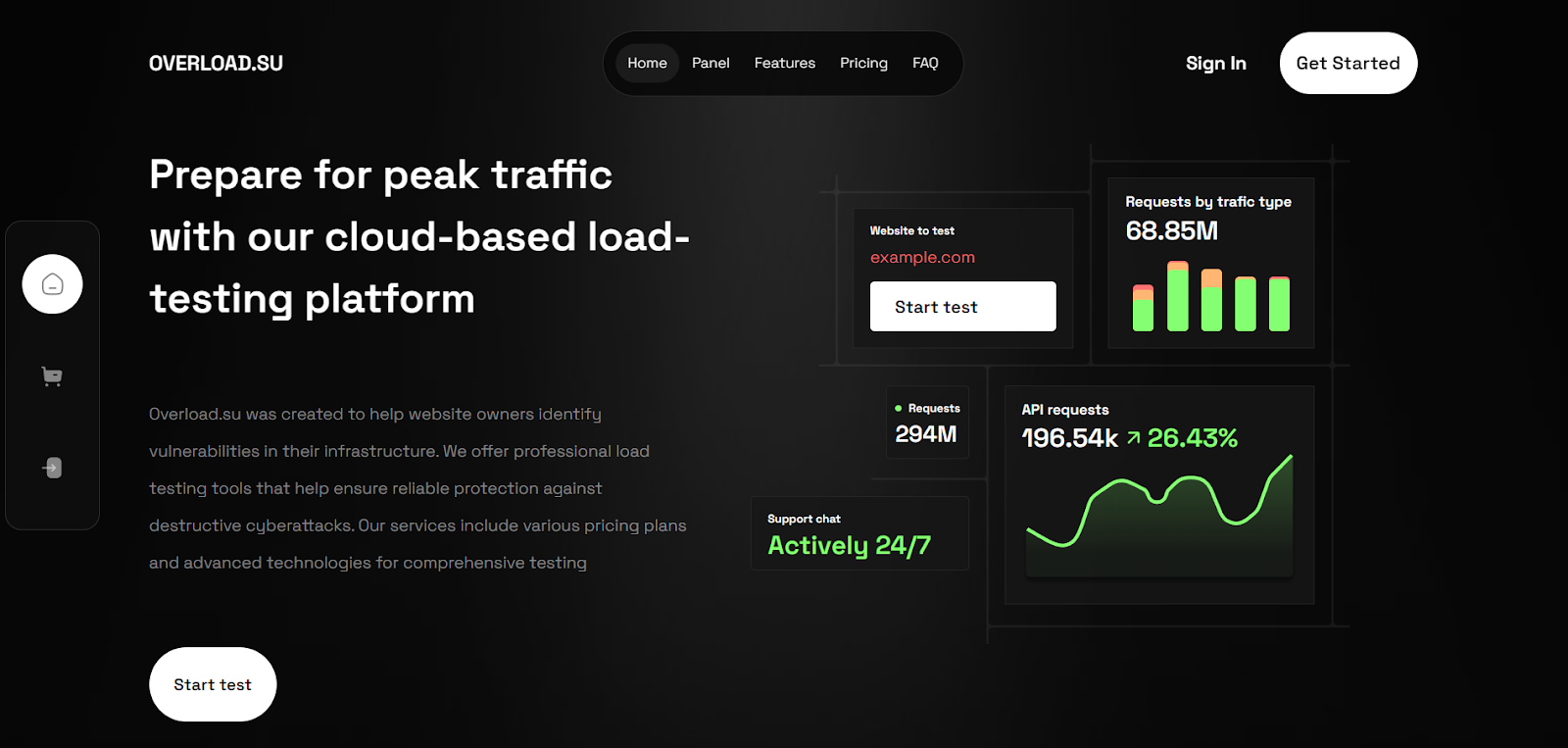Image resolution: width=1568 pixels, height=748 pixels.
Task: Click the Actively 24/7 text
Action: 849,545
